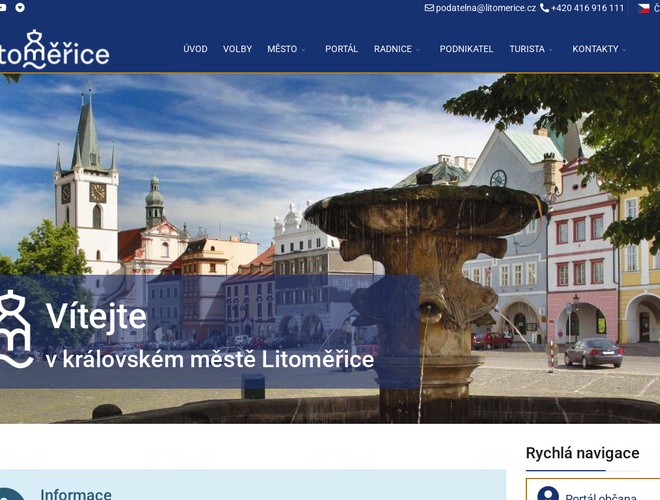Click the +420 416 916 111 phone link
This screenshot has height=500, width=660.
pyautogui.click(x=587, y=8)
